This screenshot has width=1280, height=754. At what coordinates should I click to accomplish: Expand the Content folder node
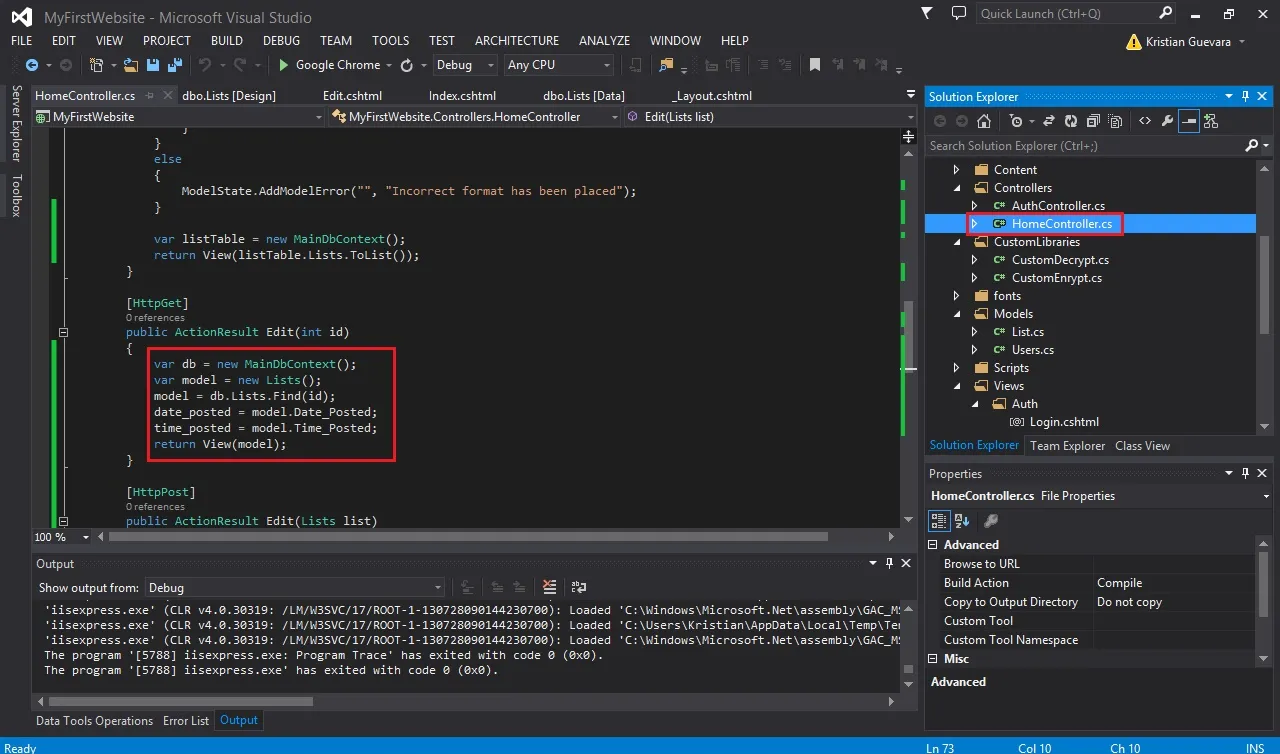click(x=957, y=170)
